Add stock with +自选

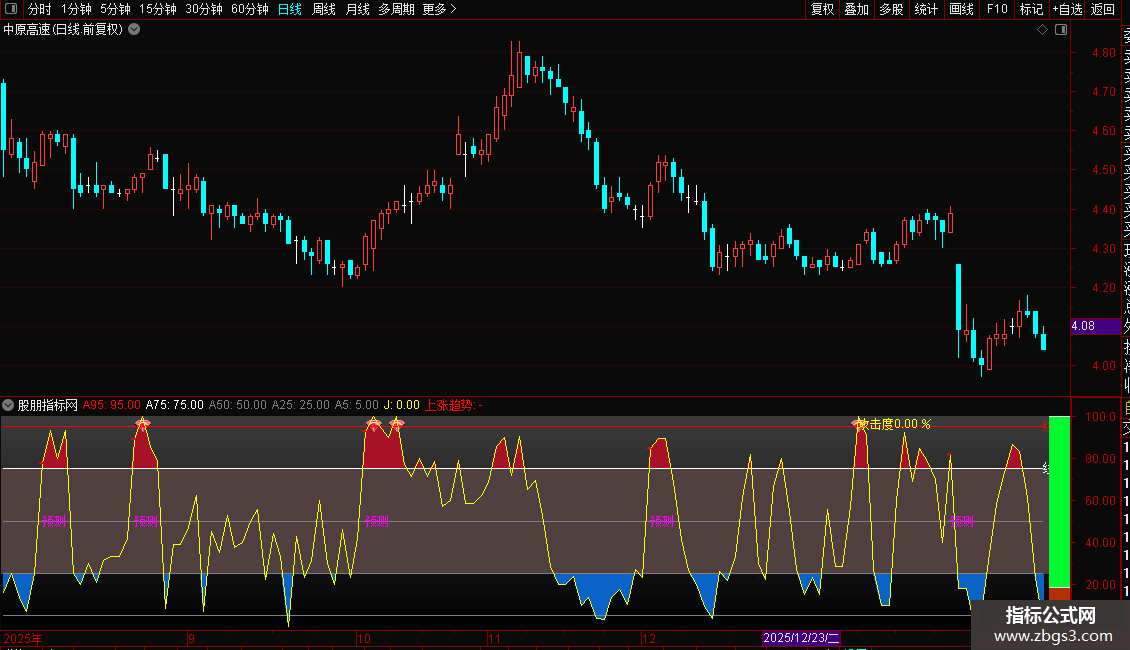(x=1067, y=9)
